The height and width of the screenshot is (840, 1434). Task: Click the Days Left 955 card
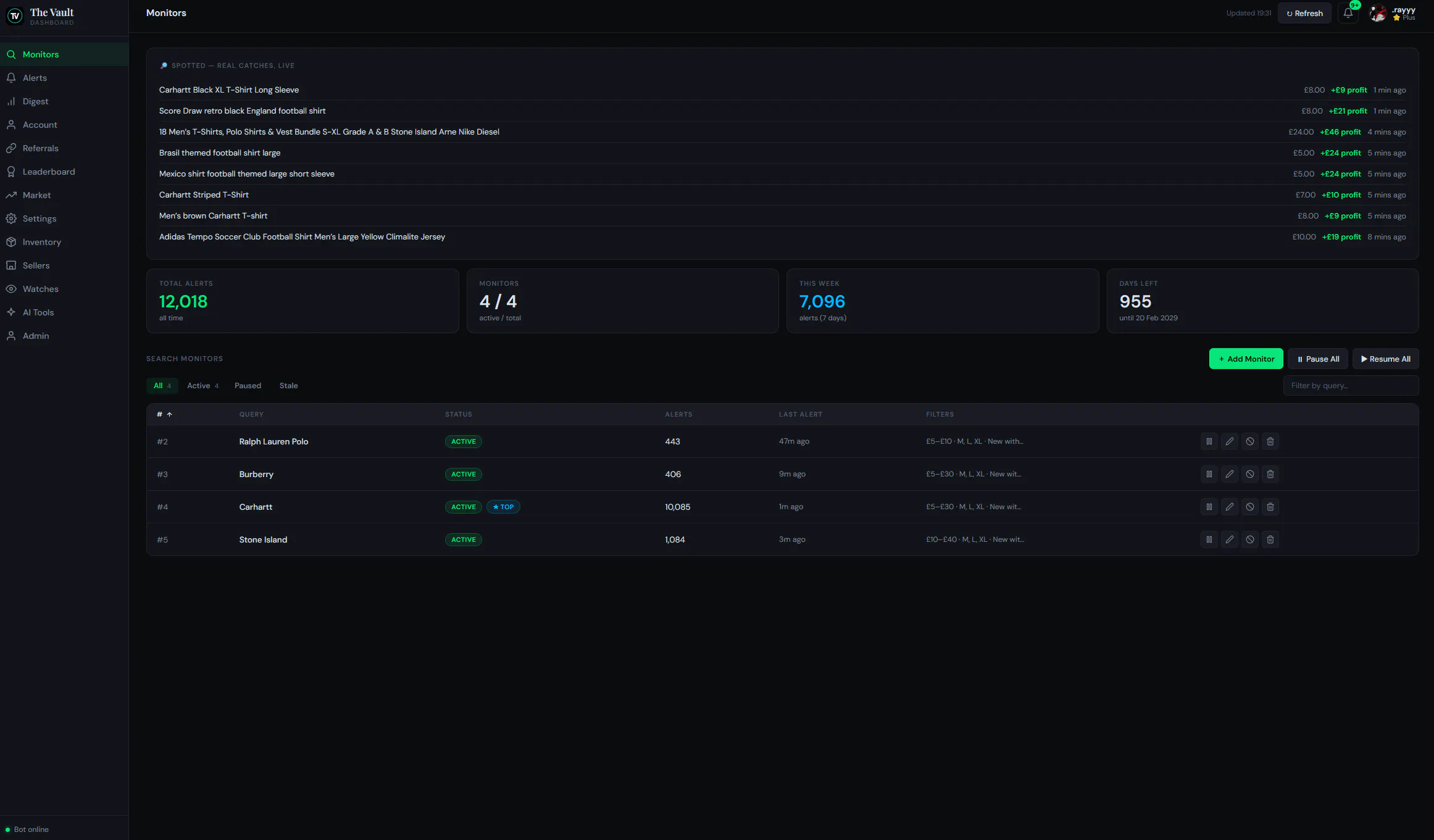tap(1262, 301)
